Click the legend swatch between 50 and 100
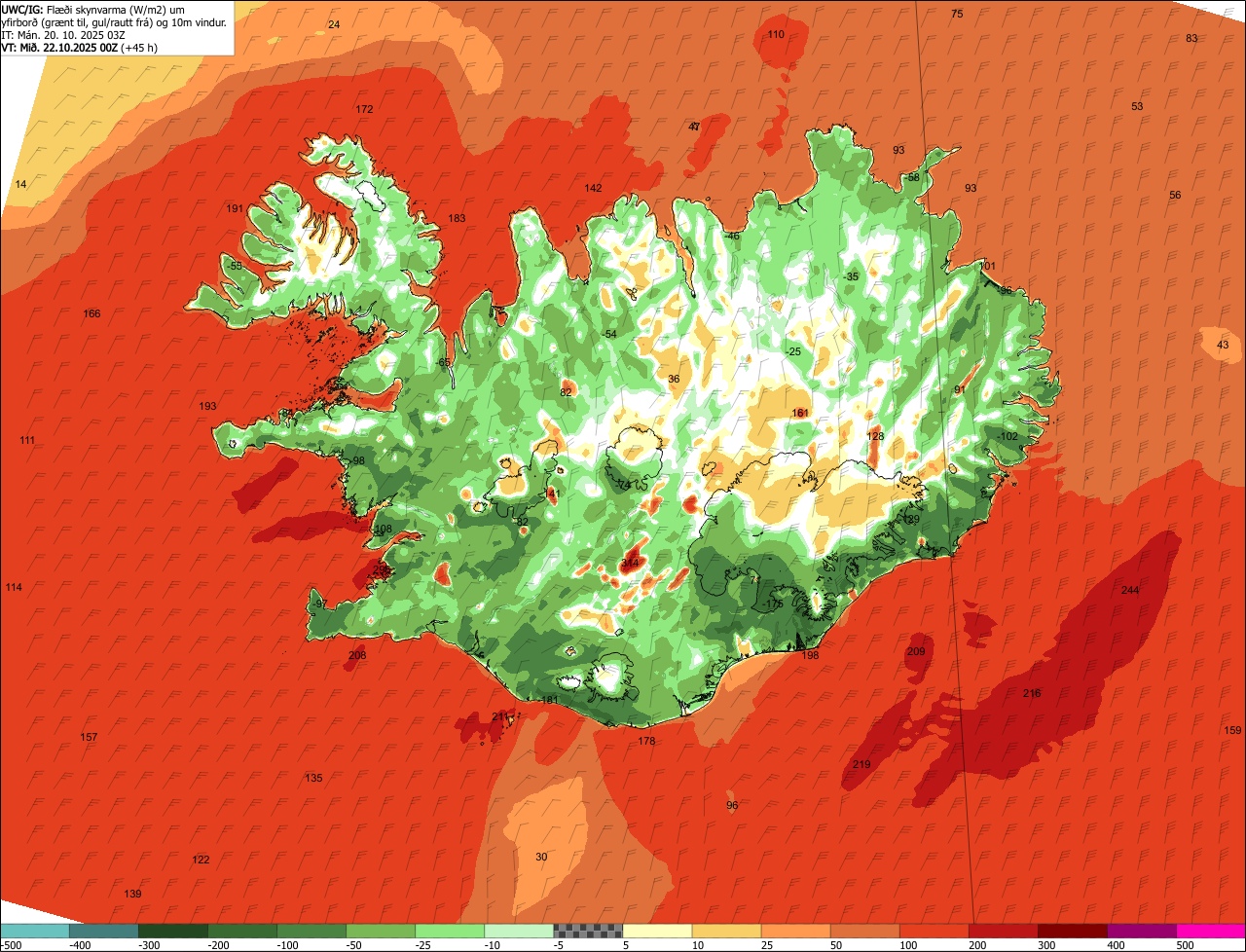1246x952 pixels. pyautogui.click(x=863, y=931)
